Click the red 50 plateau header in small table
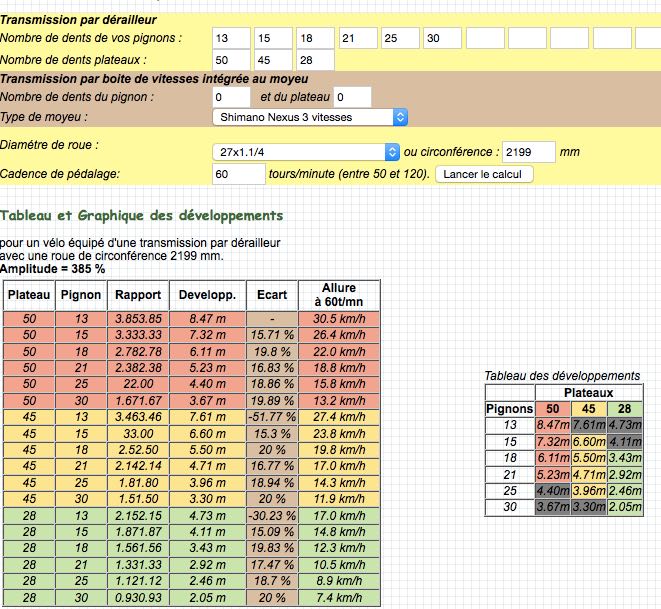Image resolution: width=661 pixels, height=609 pixels. pos(553,409)
